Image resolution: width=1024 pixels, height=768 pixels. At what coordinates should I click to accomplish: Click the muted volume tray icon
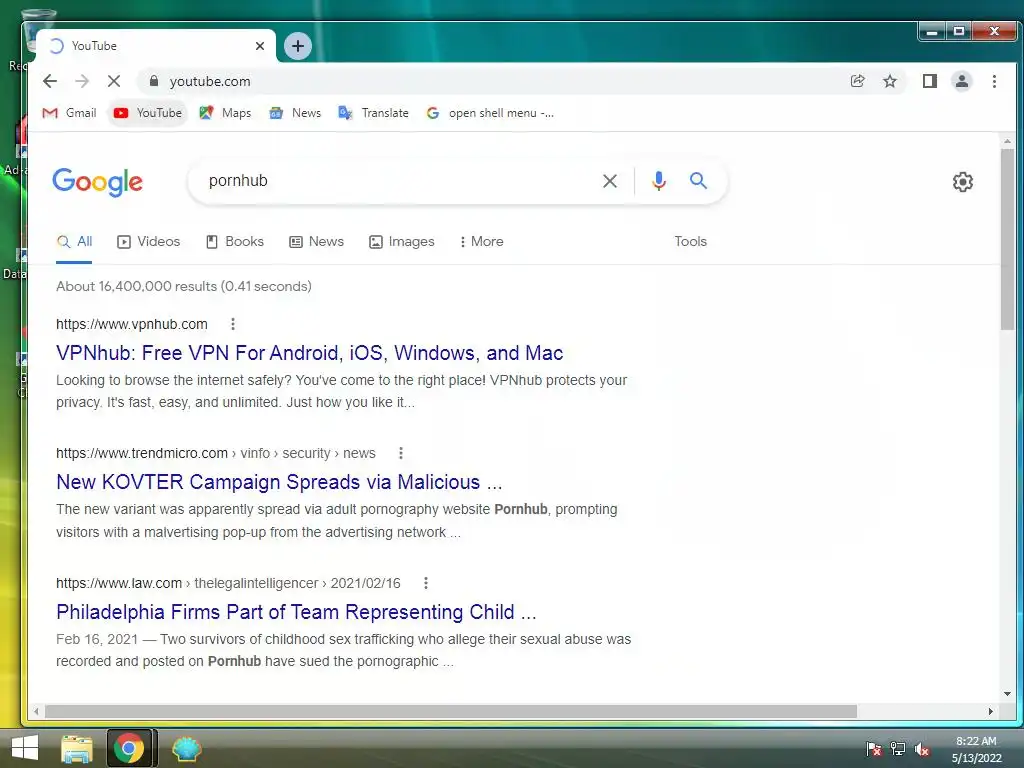(922, 749)
